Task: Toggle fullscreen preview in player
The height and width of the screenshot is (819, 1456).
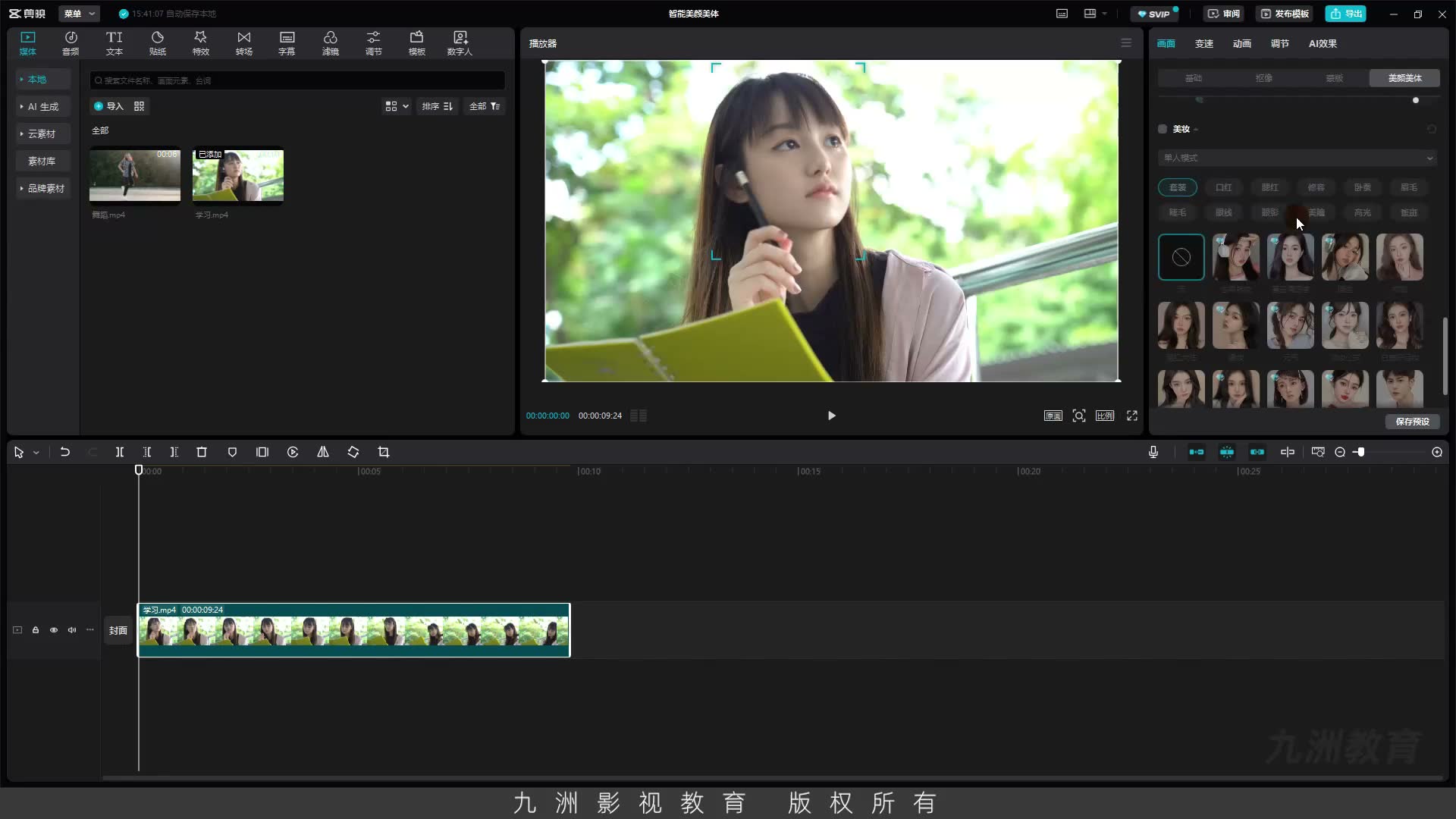Action: tap(1132, 416)
